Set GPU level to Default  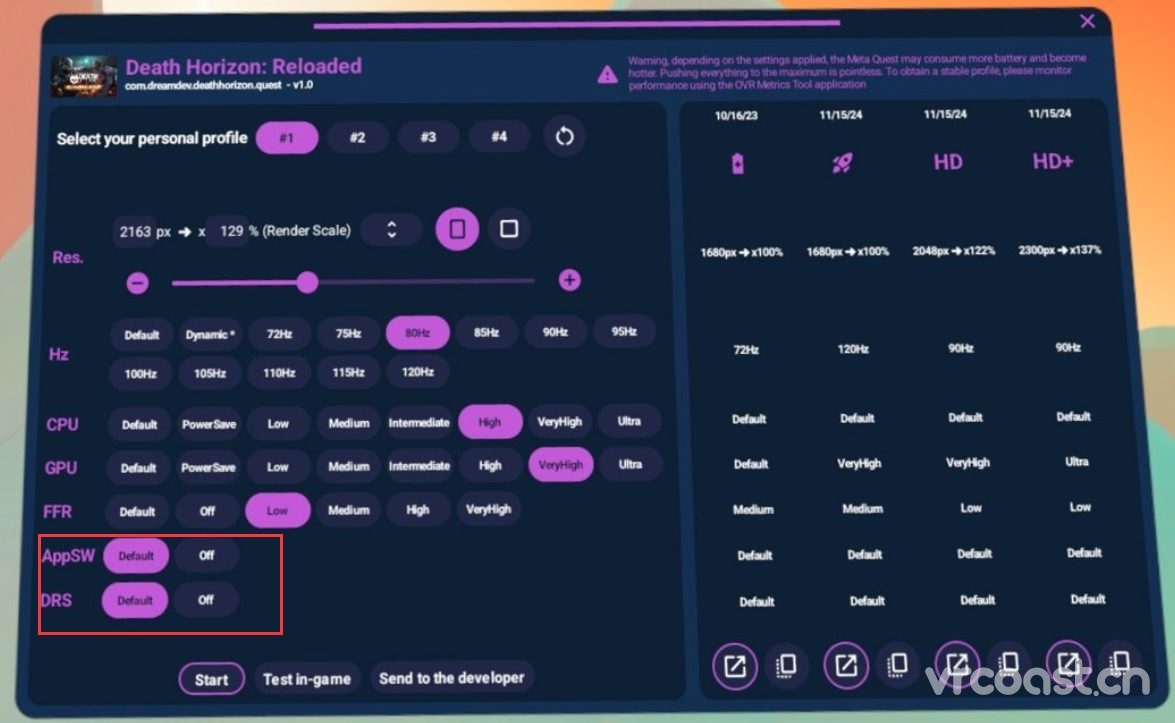coord(139,468)
